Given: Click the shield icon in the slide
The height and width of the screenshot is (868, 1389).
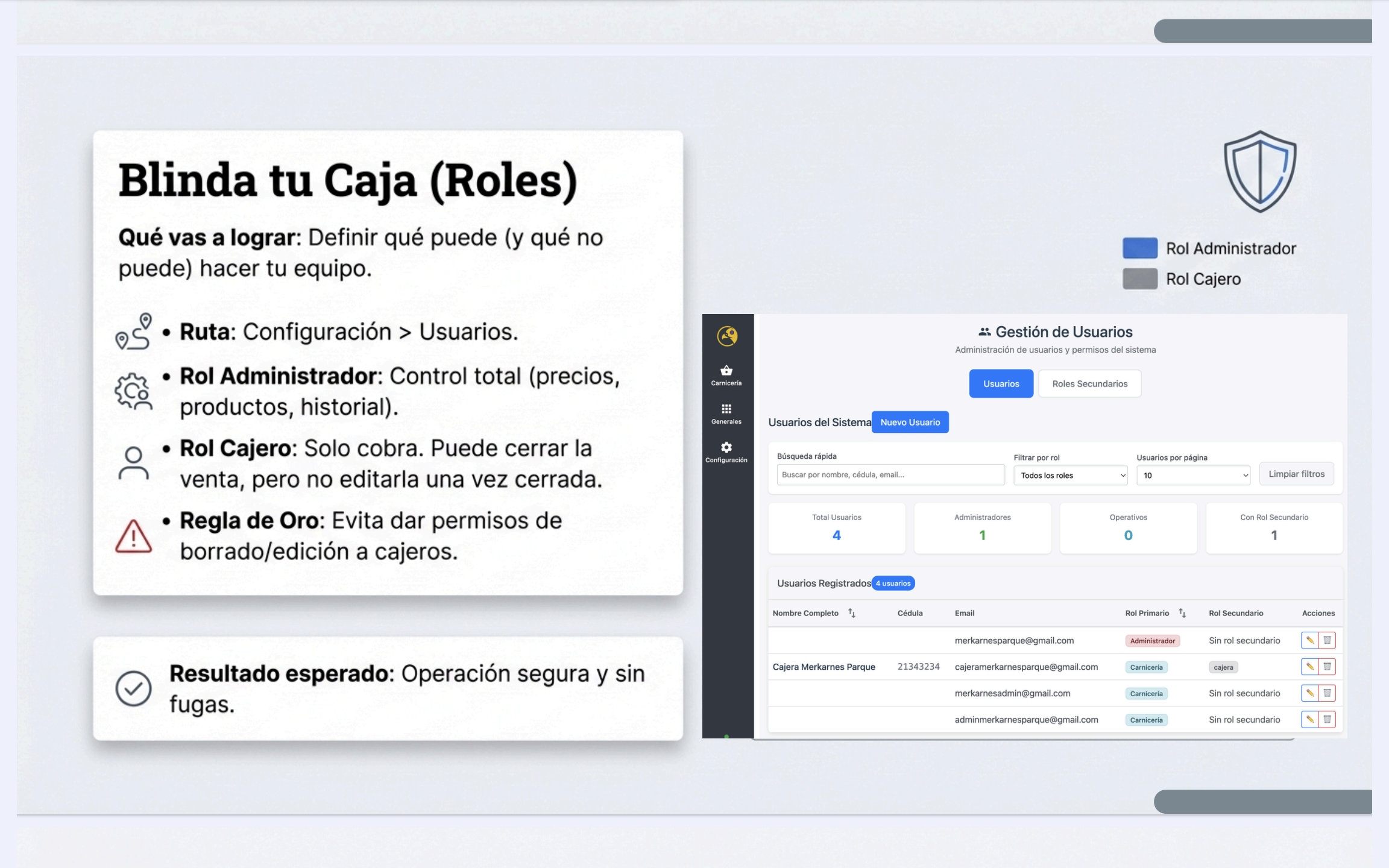Looking at the screenshot, I should 1259,172.
